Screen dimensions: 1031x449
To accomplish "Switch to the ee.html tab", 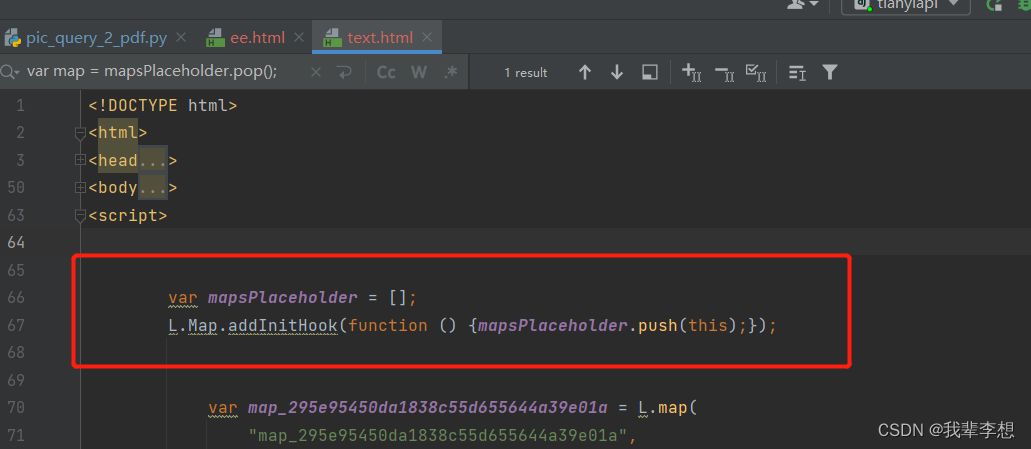I will [258, 38].
